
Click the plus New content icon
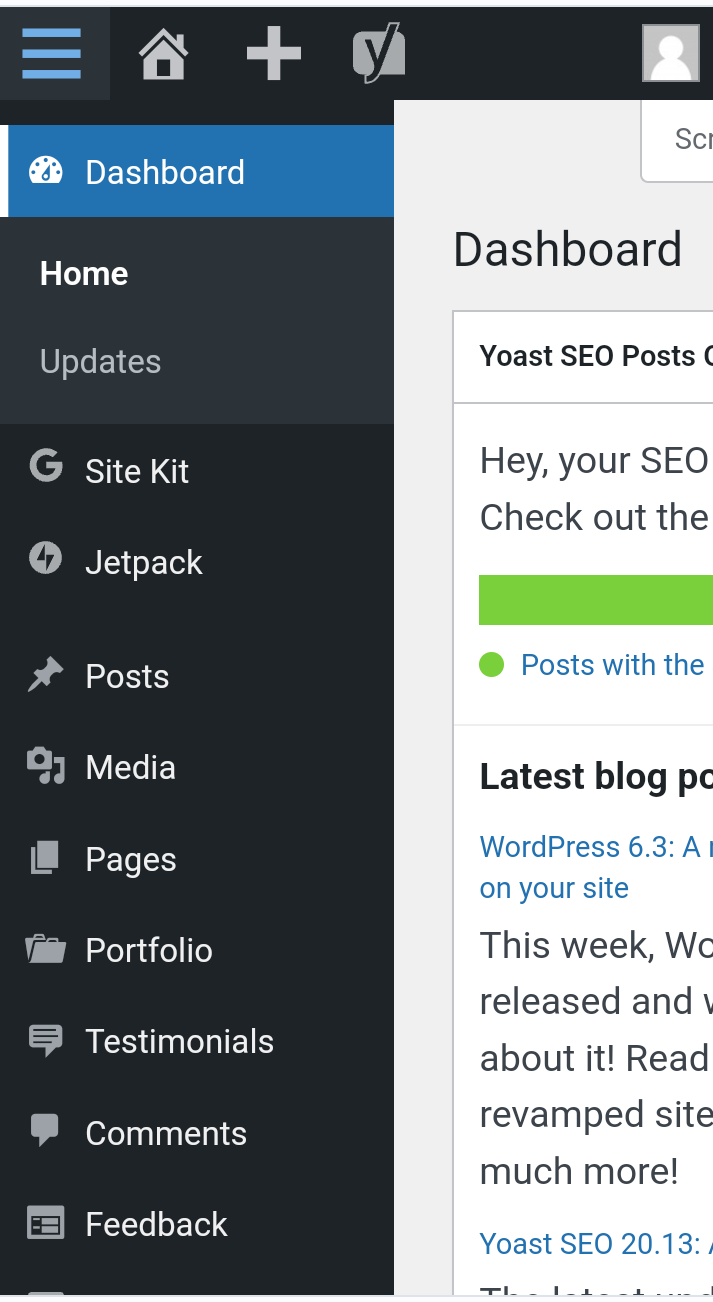273,53
